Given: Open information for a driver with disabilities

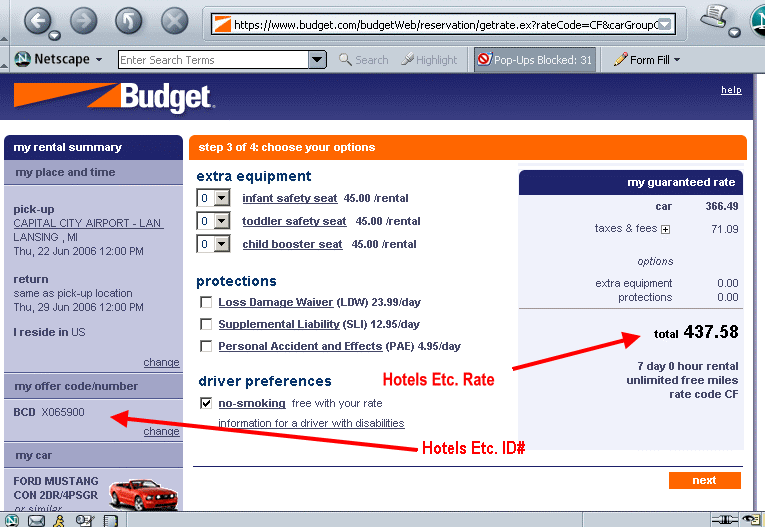Looking at the screenshot, I should [311, 423].
